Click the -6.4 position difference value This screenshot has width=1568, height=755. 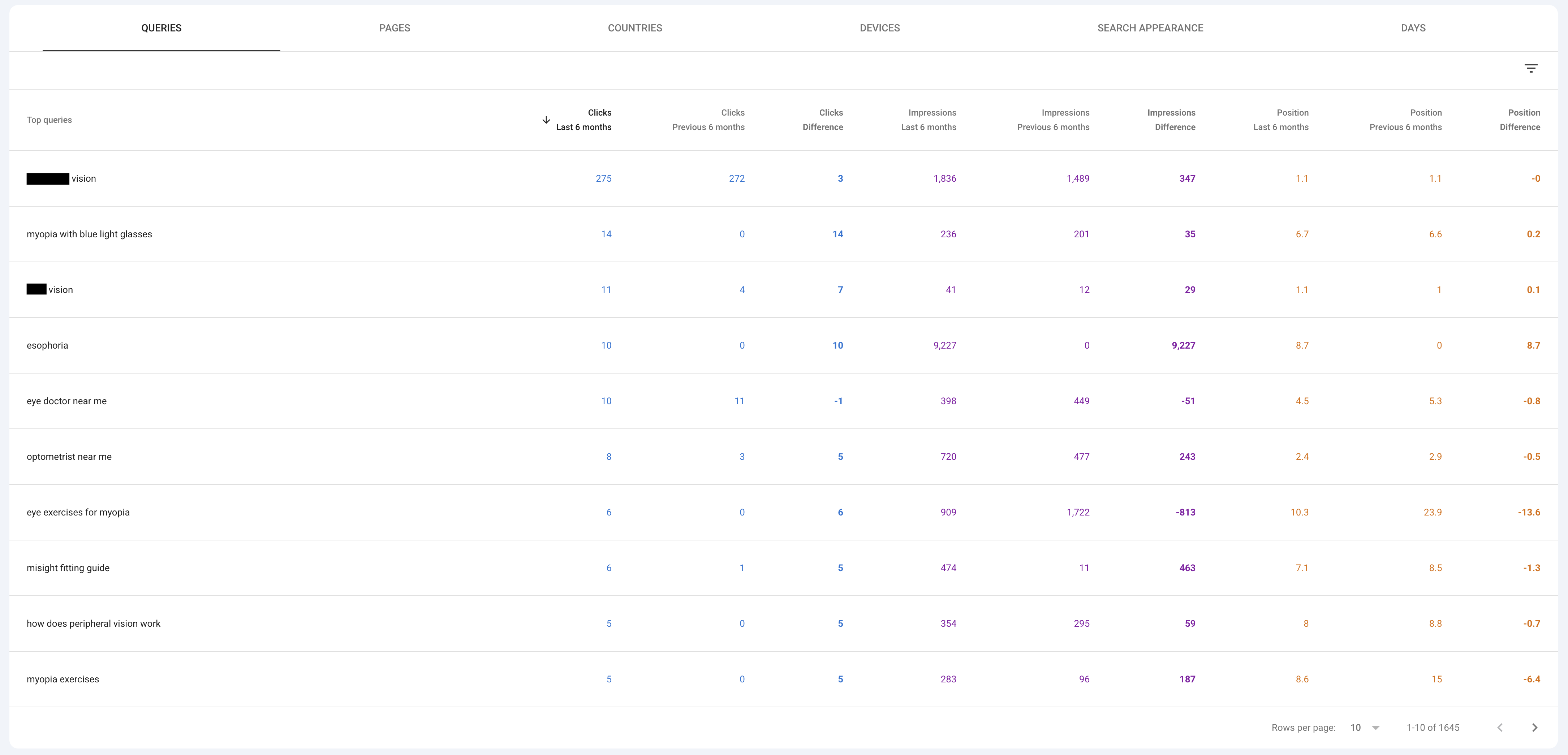[1532, 679]
